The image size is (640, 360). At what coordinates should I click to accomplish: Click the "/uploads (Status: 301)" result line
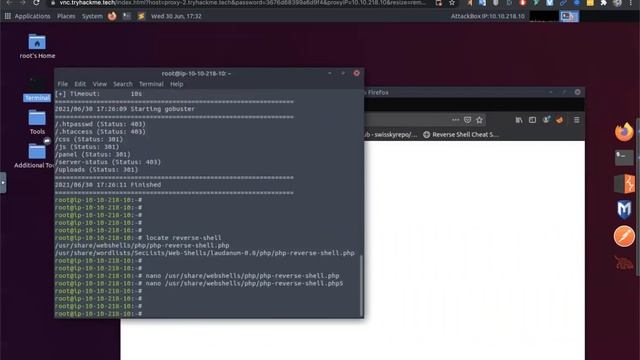tap(96, 169)
